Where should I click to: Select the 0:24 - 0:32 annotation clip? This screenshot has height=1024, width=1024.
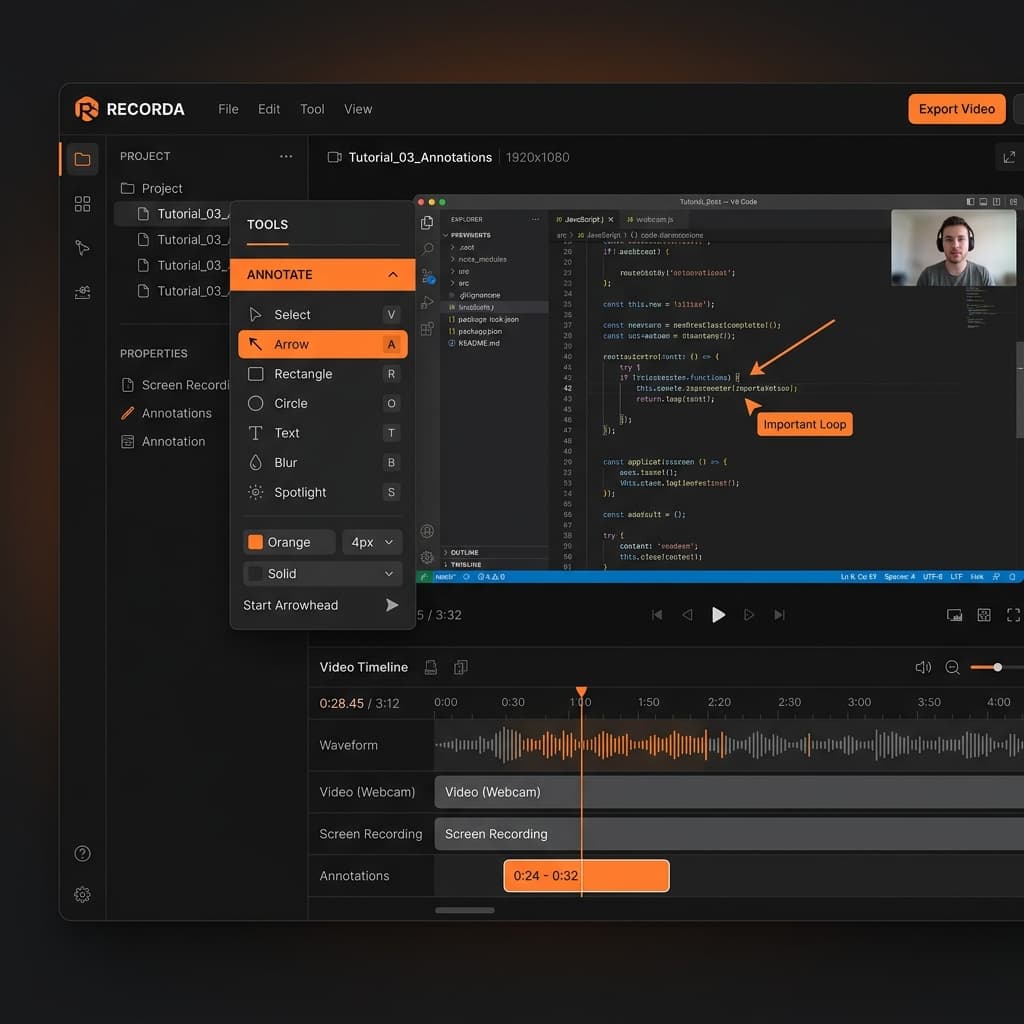click(586, 875)
